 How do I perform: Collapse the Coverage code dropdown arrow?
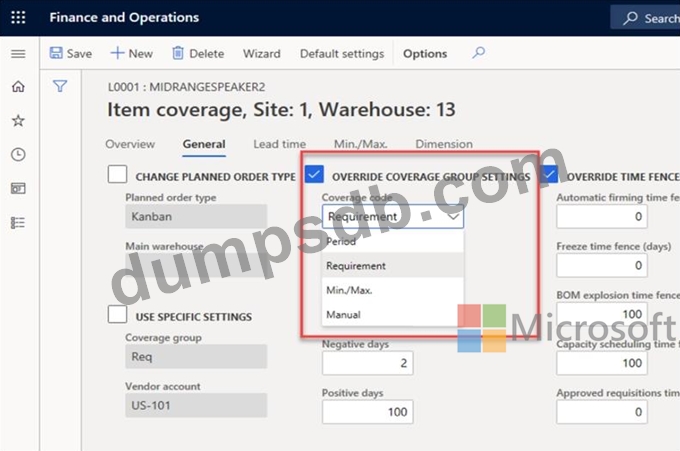click(454, 216)
